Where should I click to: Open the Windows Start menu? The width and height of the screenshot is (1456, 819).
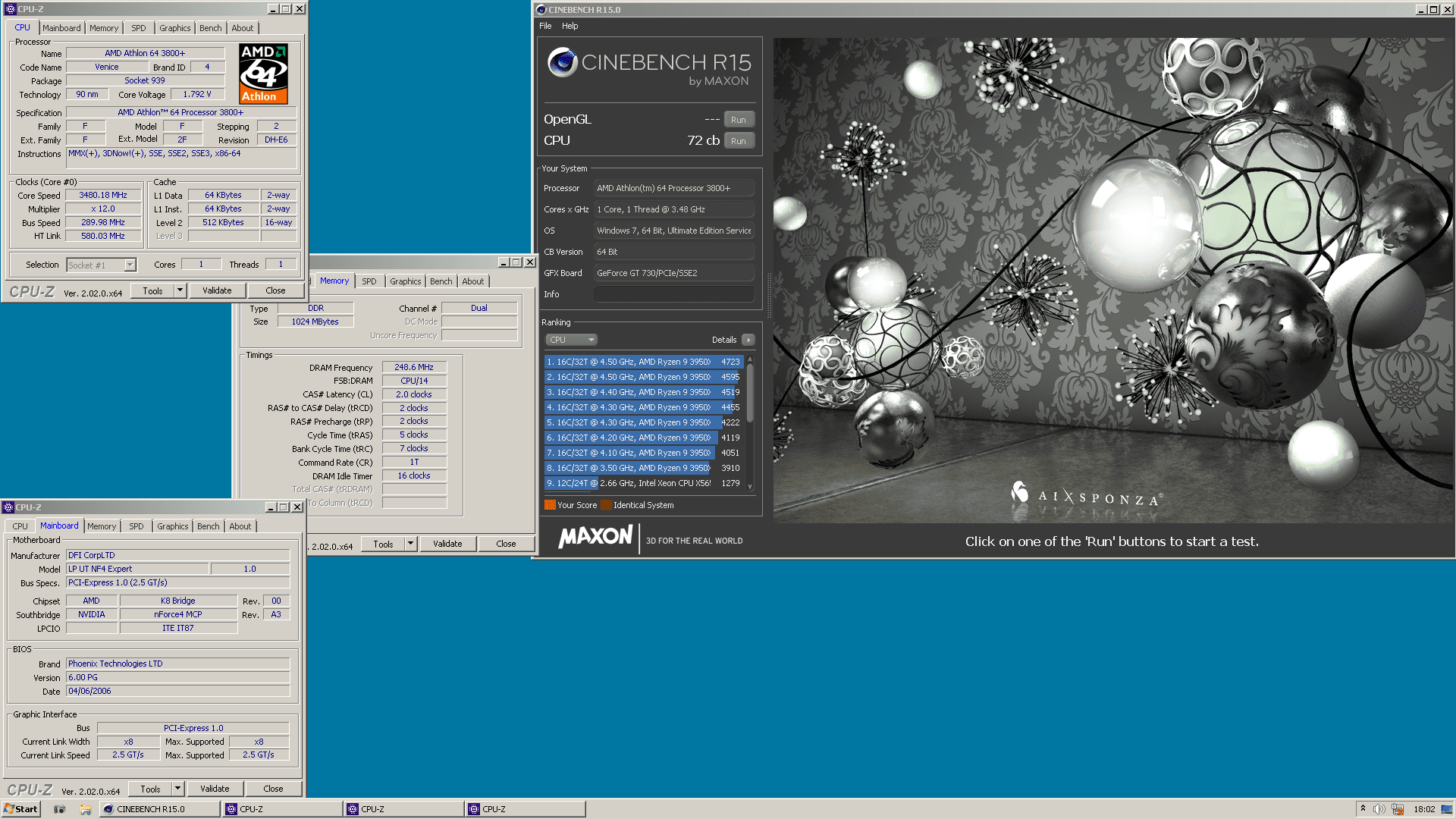click(20, 809)
